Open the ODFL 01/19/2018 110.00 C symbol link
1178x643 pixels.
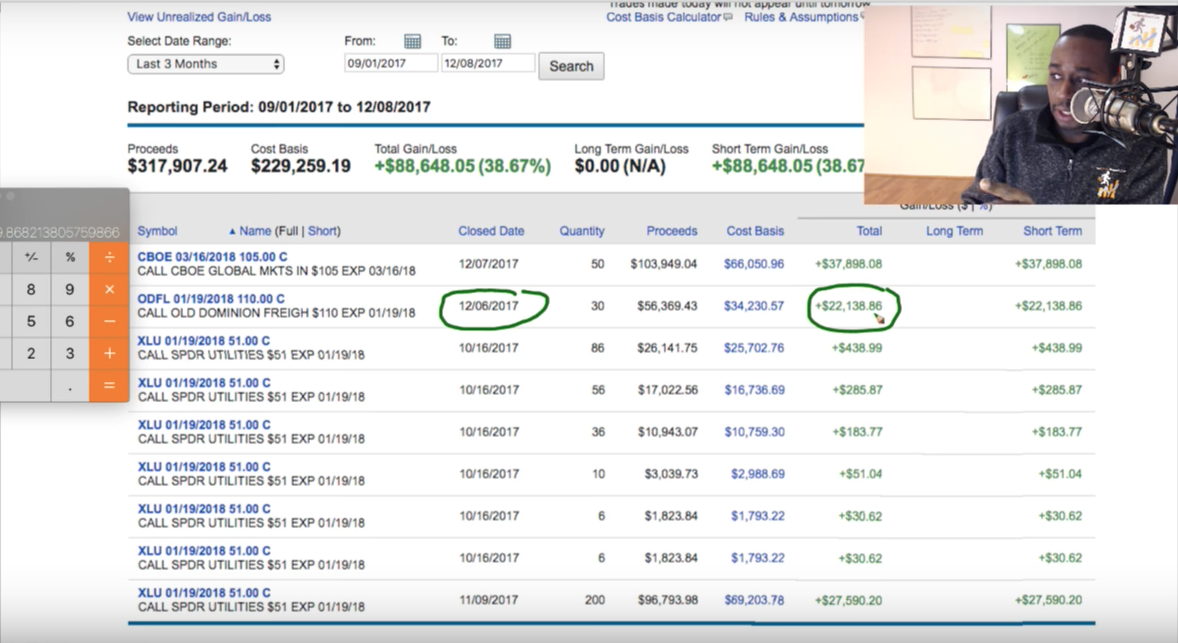point(210,299)
